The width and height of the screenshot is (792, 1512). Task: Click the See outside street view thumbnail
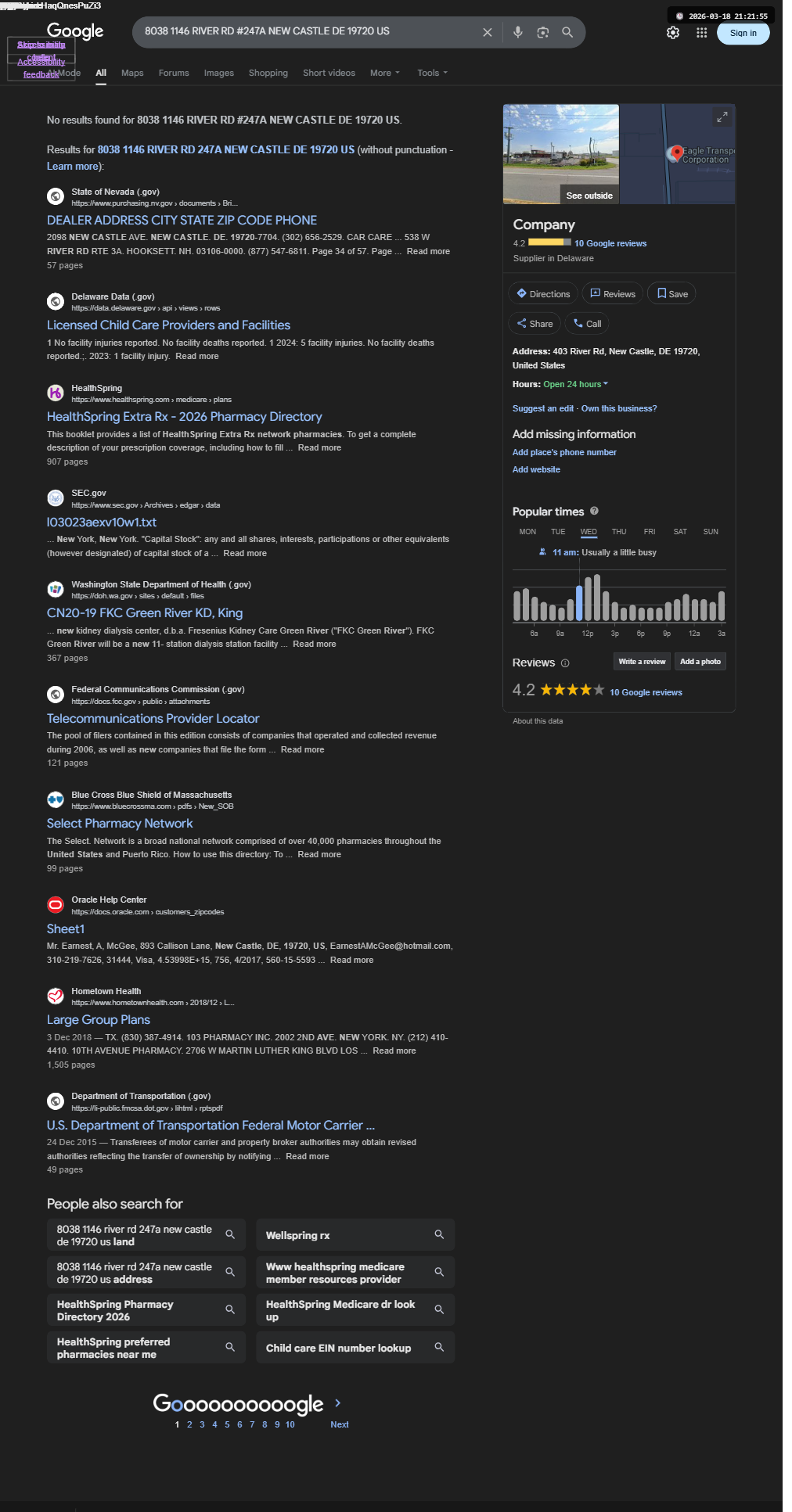point(561,154)
